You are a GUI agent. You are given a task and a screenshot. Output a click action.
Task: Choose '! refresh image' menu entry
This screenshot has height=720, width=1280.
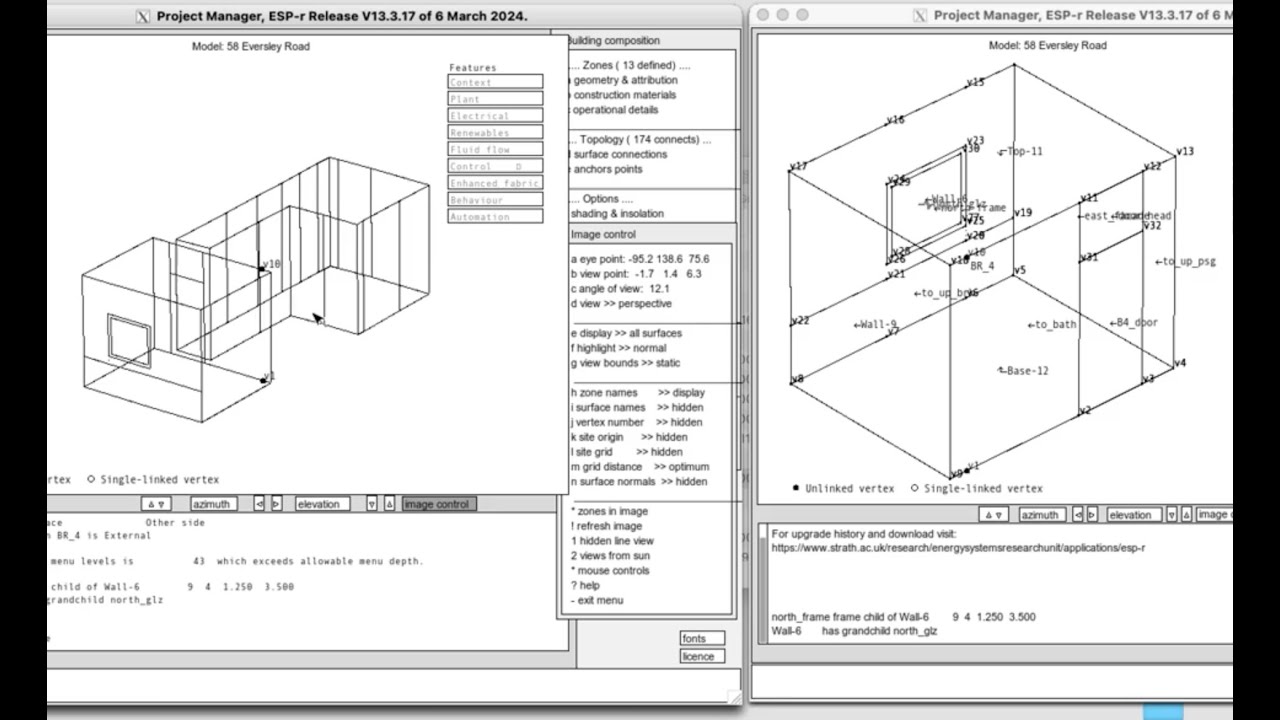(607, 526)
